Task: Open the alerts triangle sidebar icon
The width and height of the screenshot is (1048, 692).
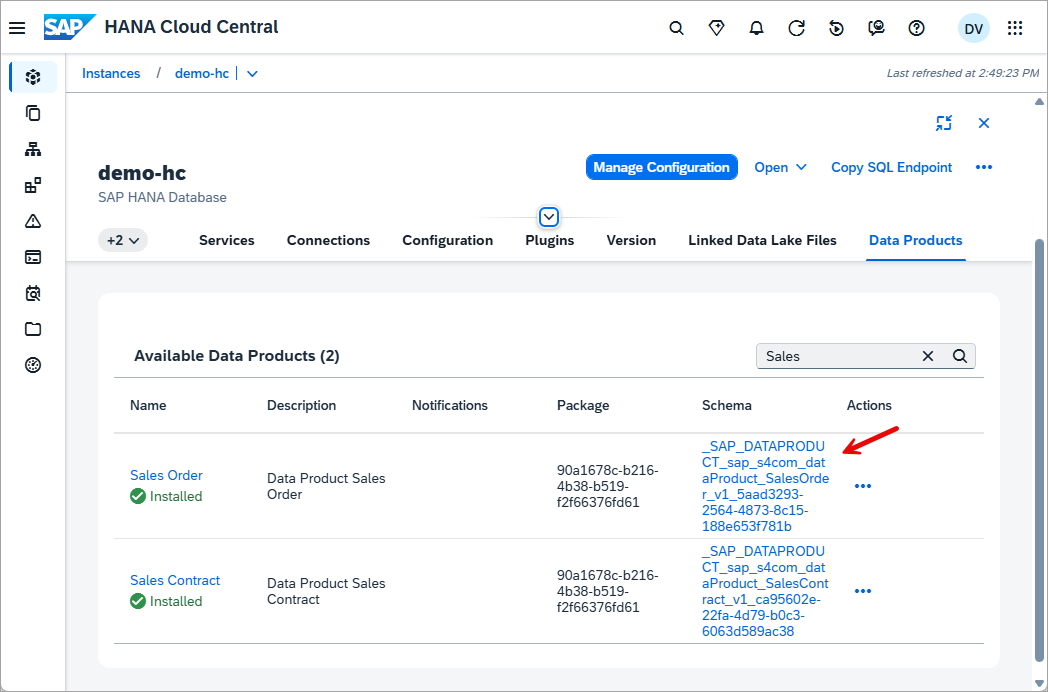Action: click(x=33, y=221)
